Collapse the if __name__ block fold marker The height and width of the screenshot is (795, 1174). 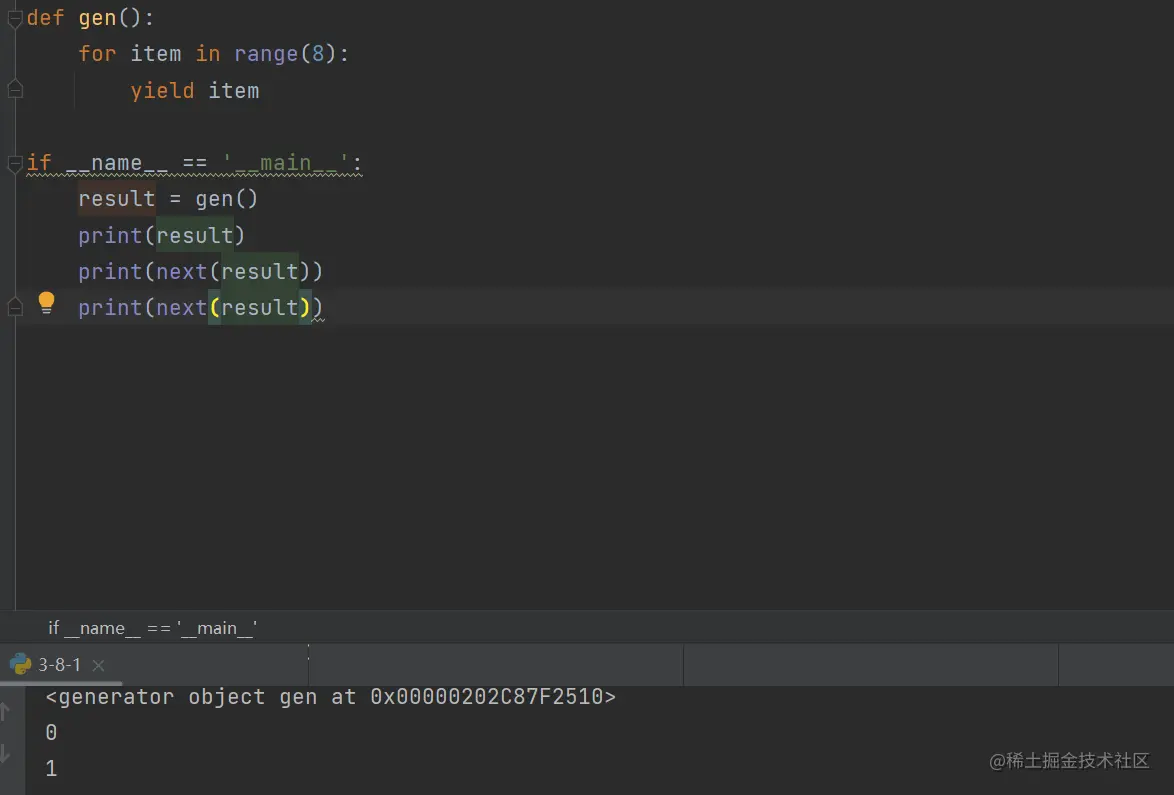pyautogui.click(x=14, y=162)
